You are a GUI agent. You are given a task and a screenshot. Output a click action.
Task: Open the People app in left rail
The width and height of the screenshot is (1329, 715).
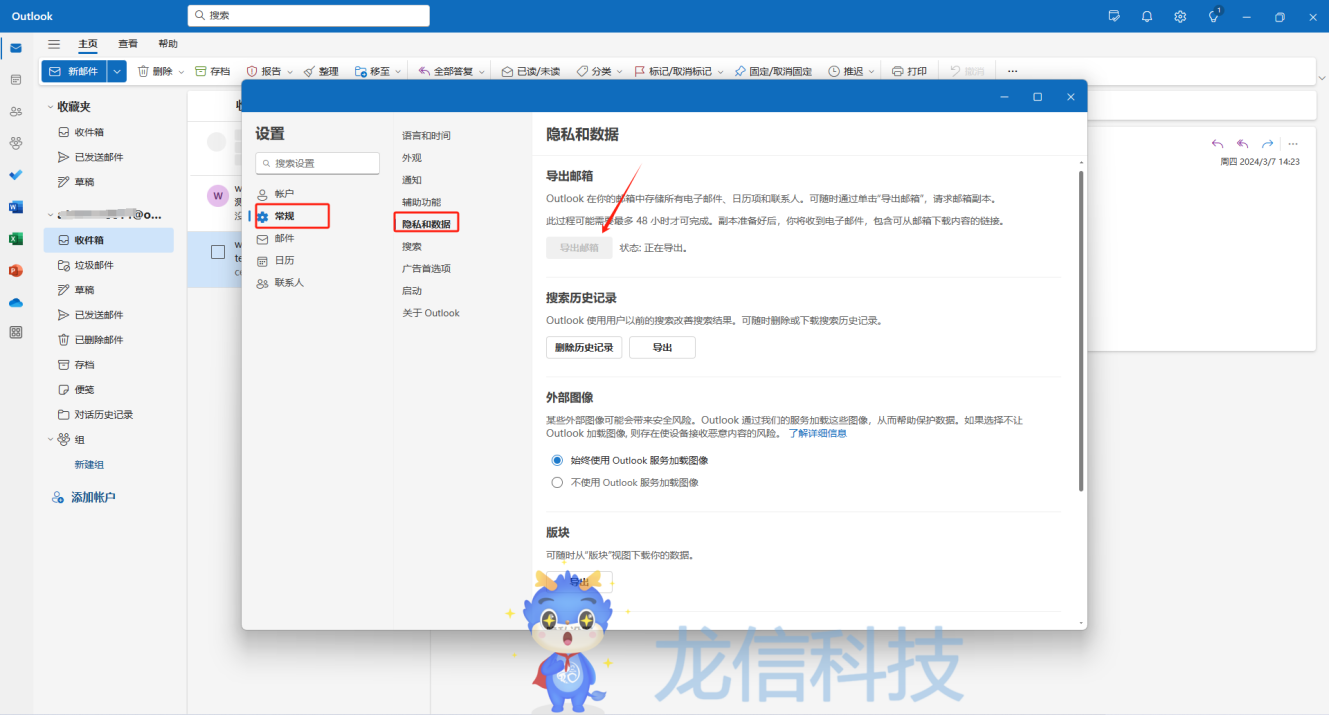(x=16, y=111)
